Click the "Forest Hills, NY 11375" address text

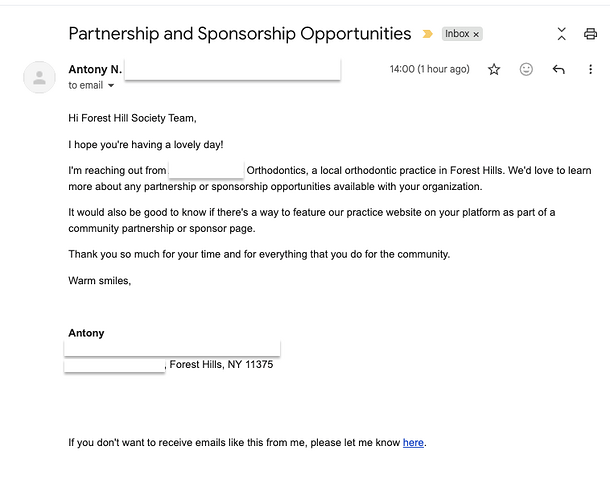pyautogui.click(x=221, y=365)
